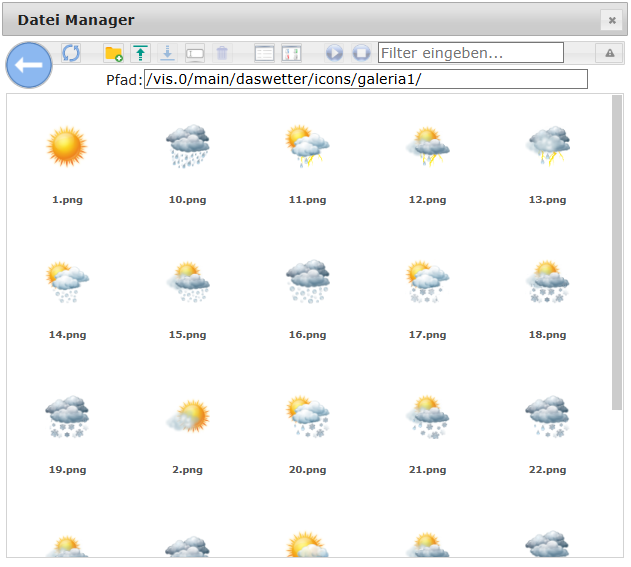Download the selected file
Viewport: 631px width, 567px height.
click(167, 53)
